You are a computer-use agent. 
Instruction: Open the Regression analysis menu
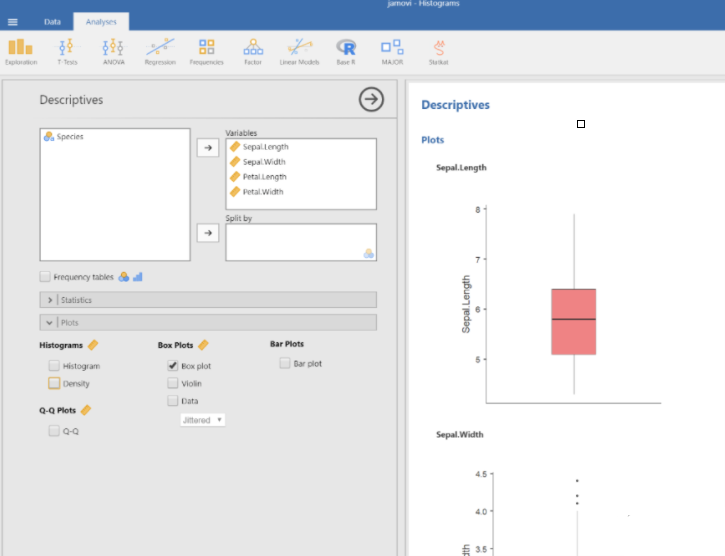pyautogui.click(x=160, y=50)
